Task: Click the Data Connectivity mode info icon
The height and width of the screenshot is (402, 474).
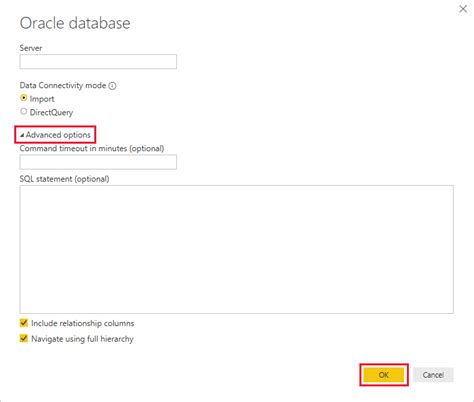Action: pos(113,86)
